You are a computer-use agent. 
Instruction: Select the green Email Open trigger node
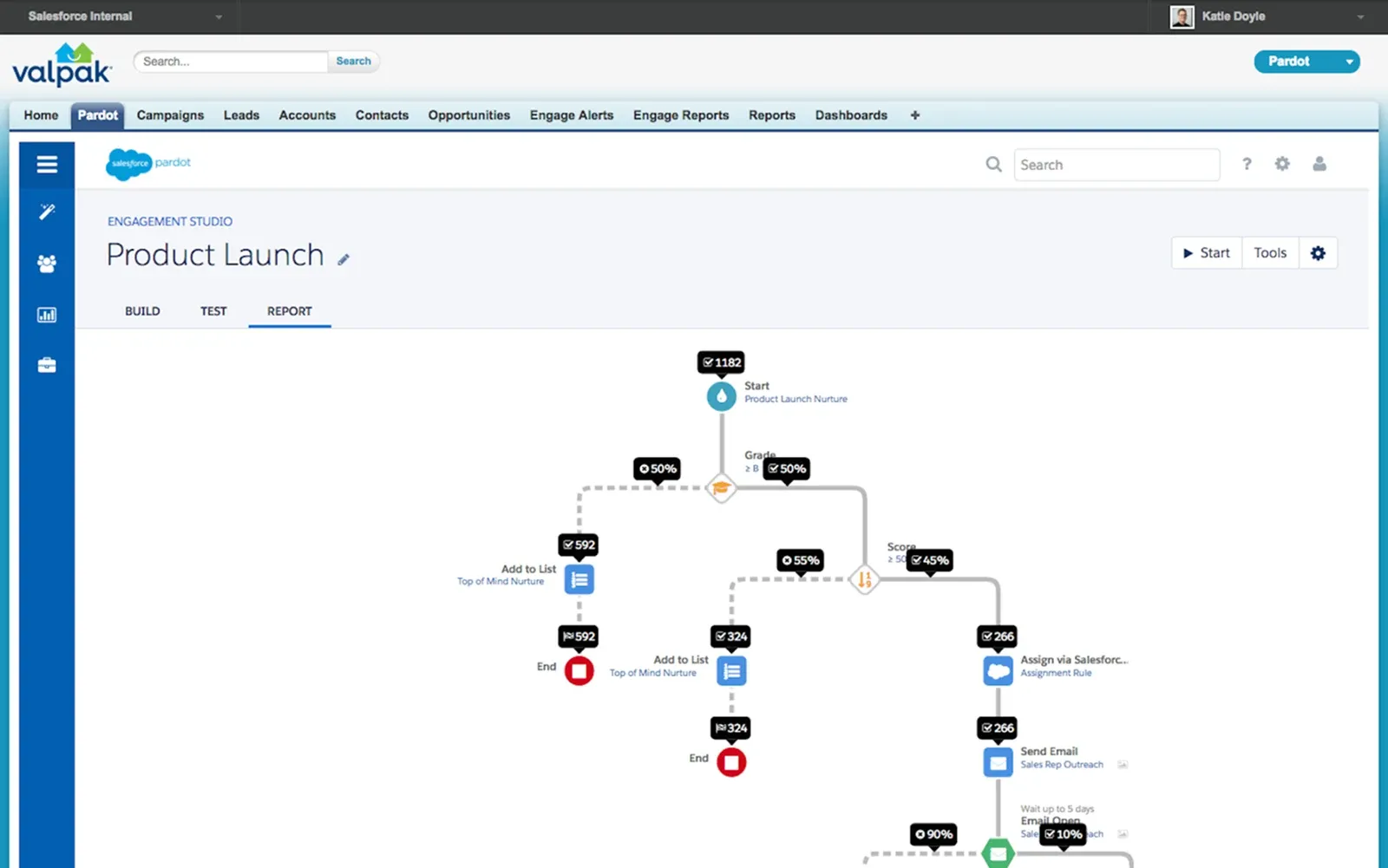[x=998, y=853]
